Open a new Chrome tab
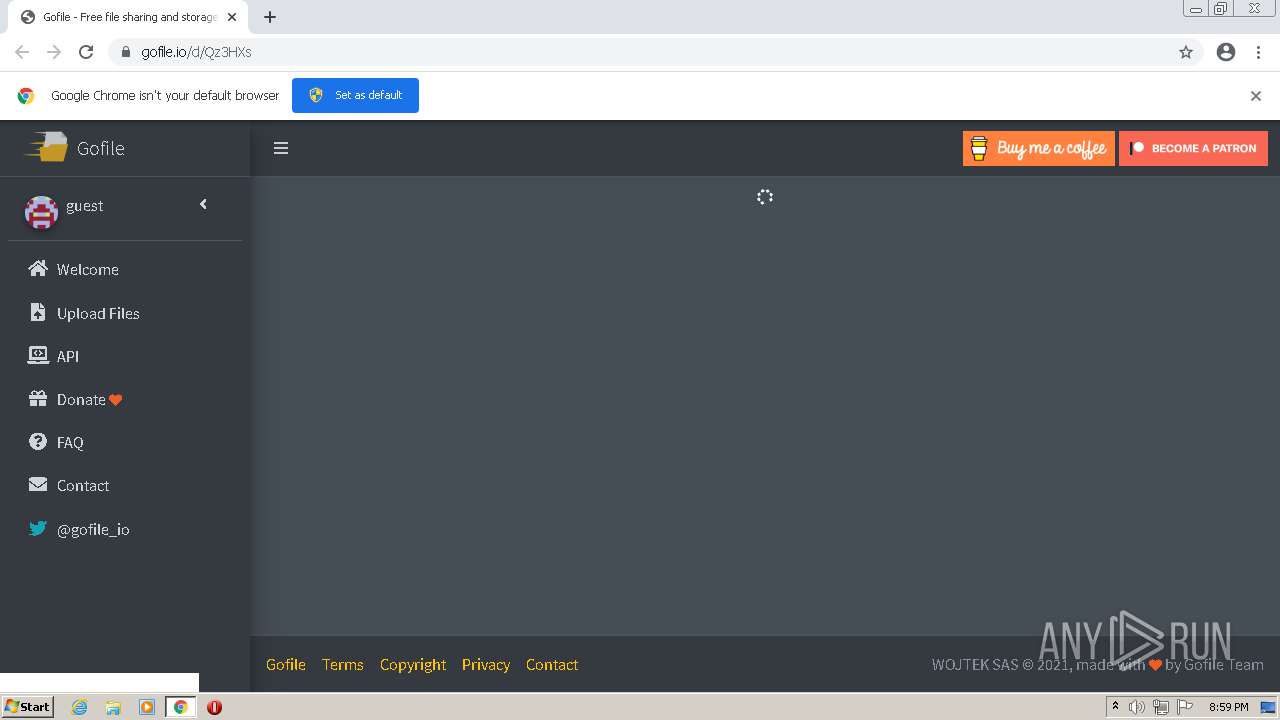1280x720 pixels. pyautogui.click(x=270, y=17)
